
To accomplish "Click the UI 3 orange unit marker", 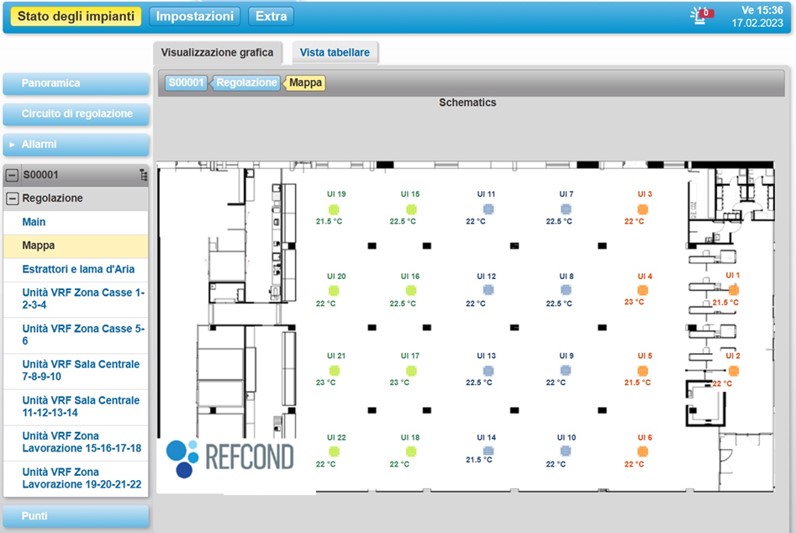I will 643,208.
